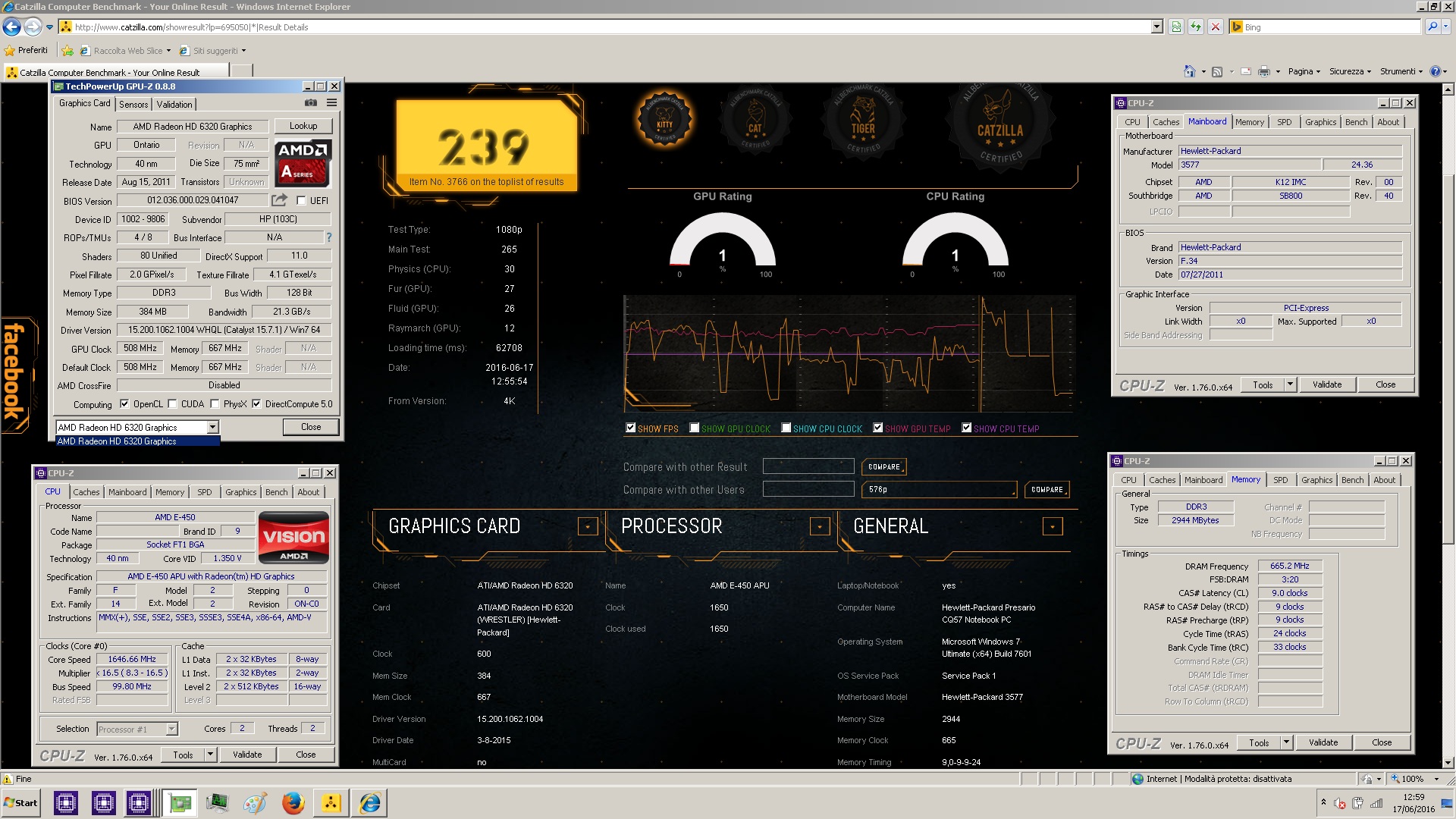1456x819 pixels.
Task: Click the Bing search magnifier icon
Action: click(x=1432, y=27)
